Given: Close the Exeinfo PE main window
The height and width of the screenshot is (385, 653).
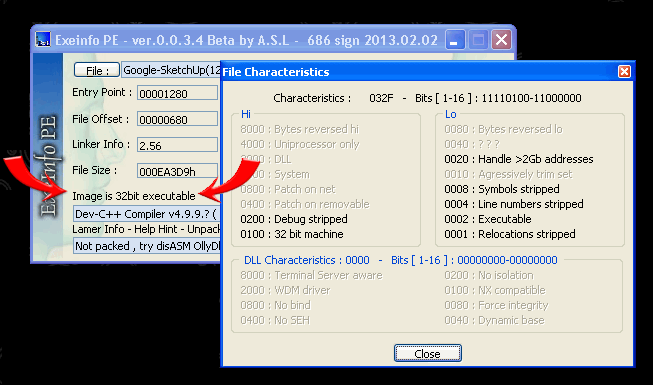Looking at the screenshot, I should pyautogui.click(x=501, y=40).
